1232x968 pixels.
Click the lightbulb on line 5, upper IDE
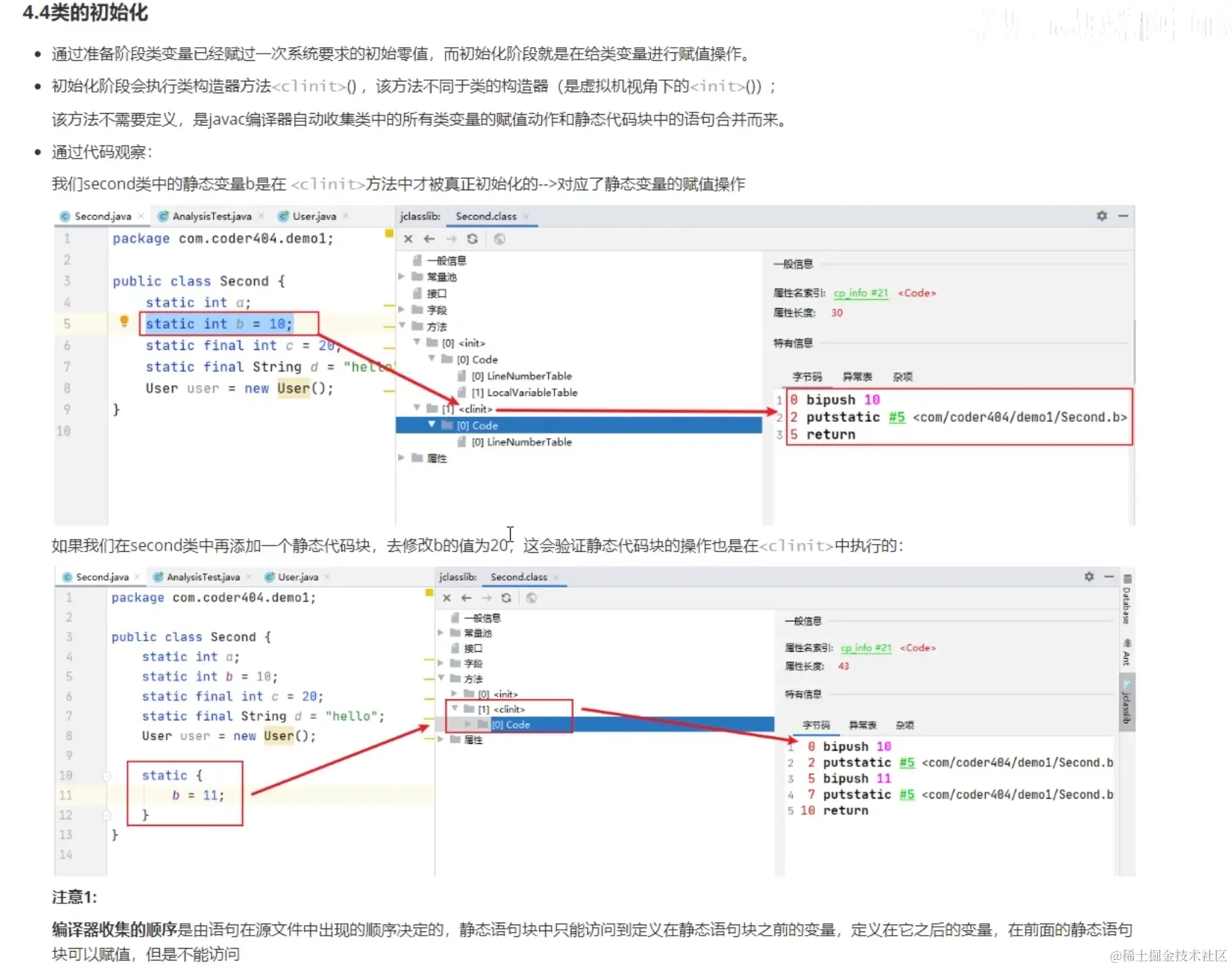(124, 321)
